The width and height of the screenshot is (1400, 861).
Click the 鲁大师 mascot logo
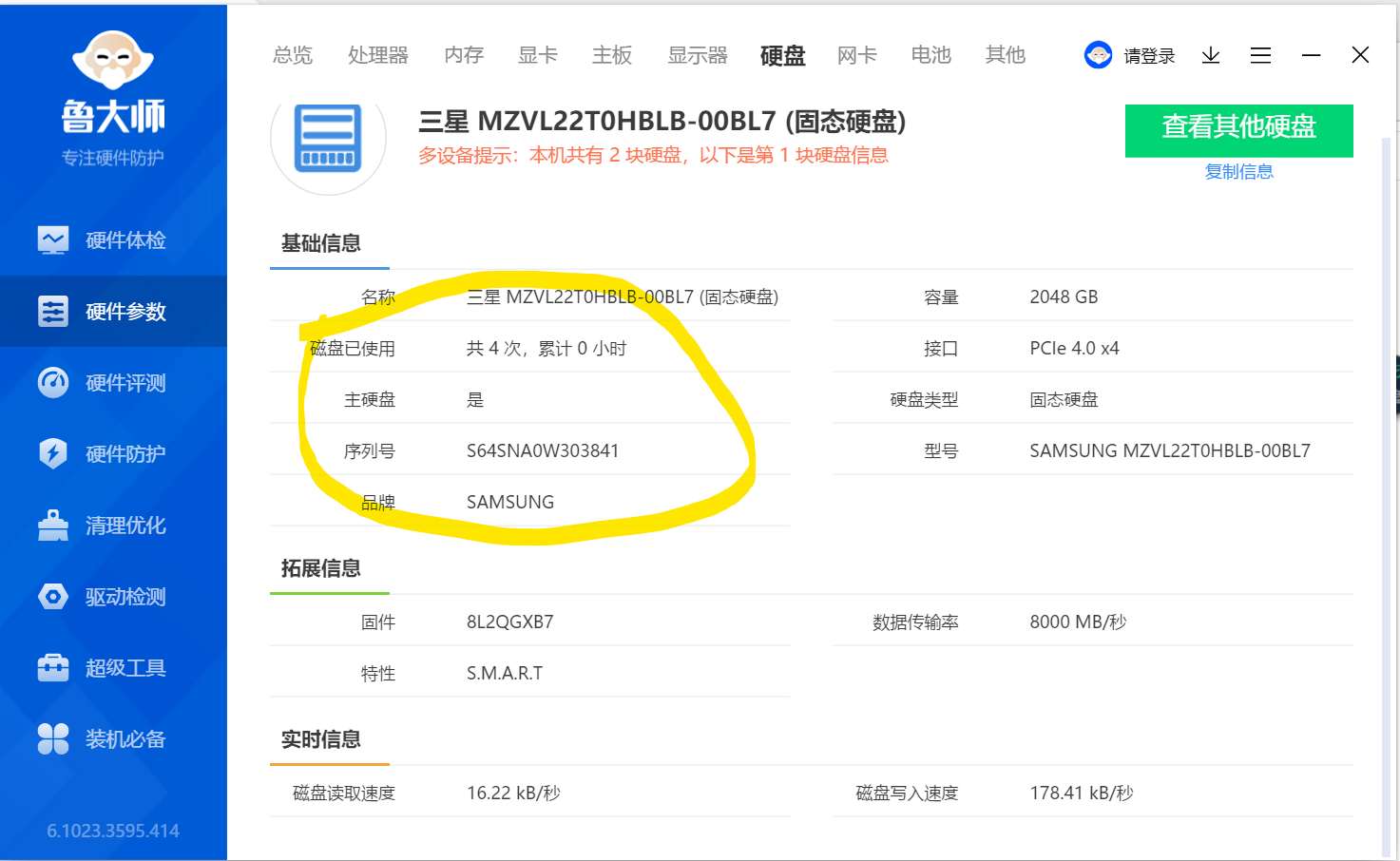(x=113, y=60)
